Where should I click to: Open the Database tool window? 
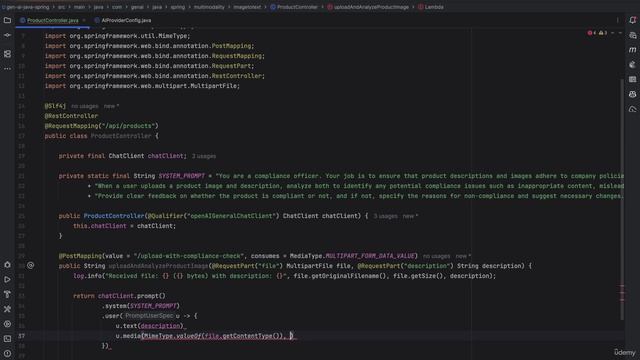(632, 35)
